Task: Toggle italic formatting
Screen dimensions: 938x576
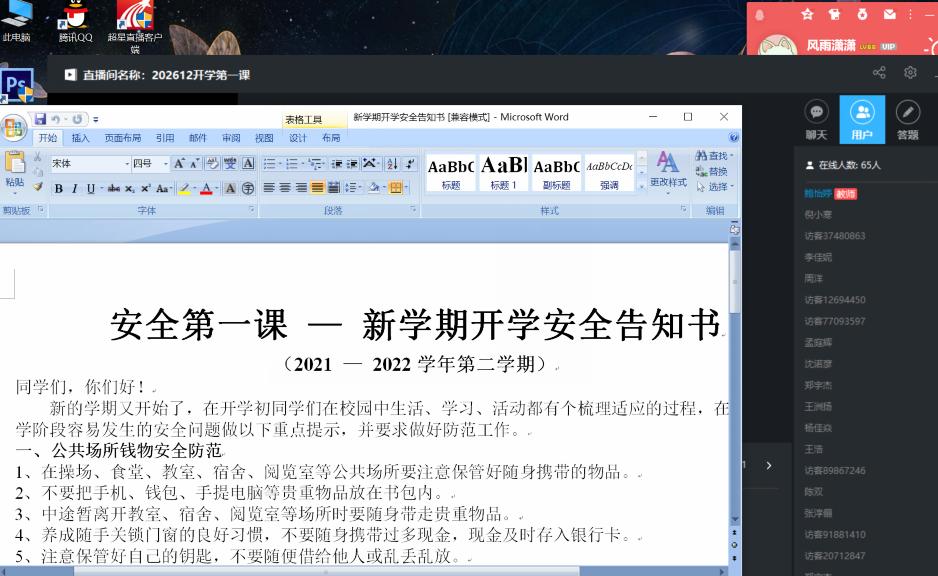Action: pos(75,188)
